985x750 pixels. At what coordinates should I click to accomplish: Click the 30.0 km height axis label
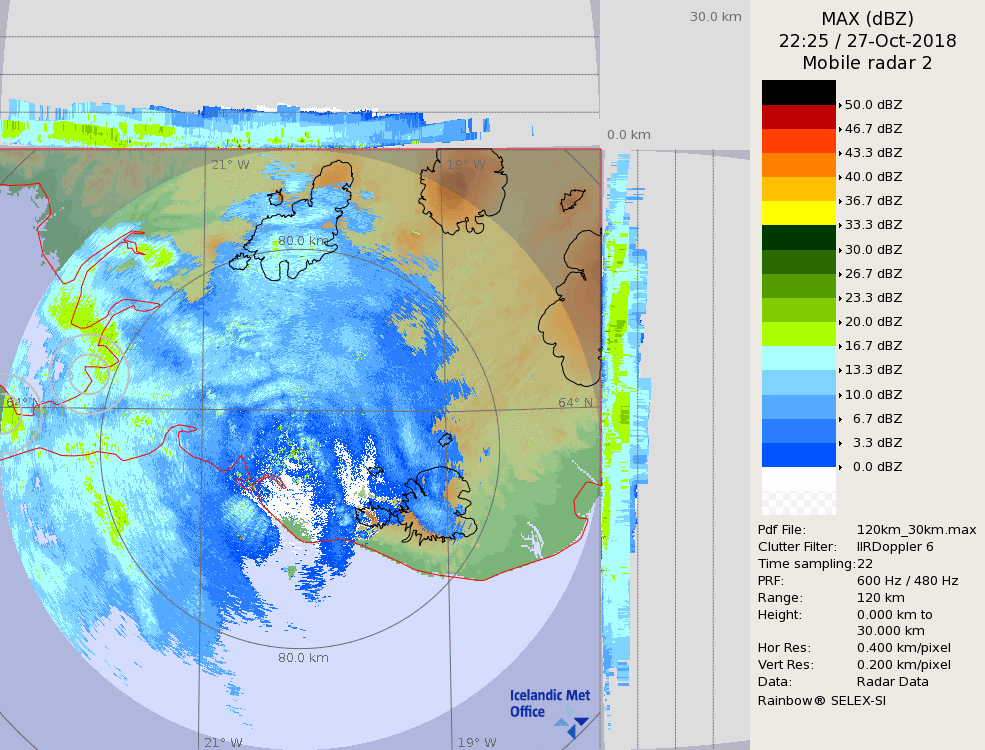pyautogui.click(x=715, y=17)
